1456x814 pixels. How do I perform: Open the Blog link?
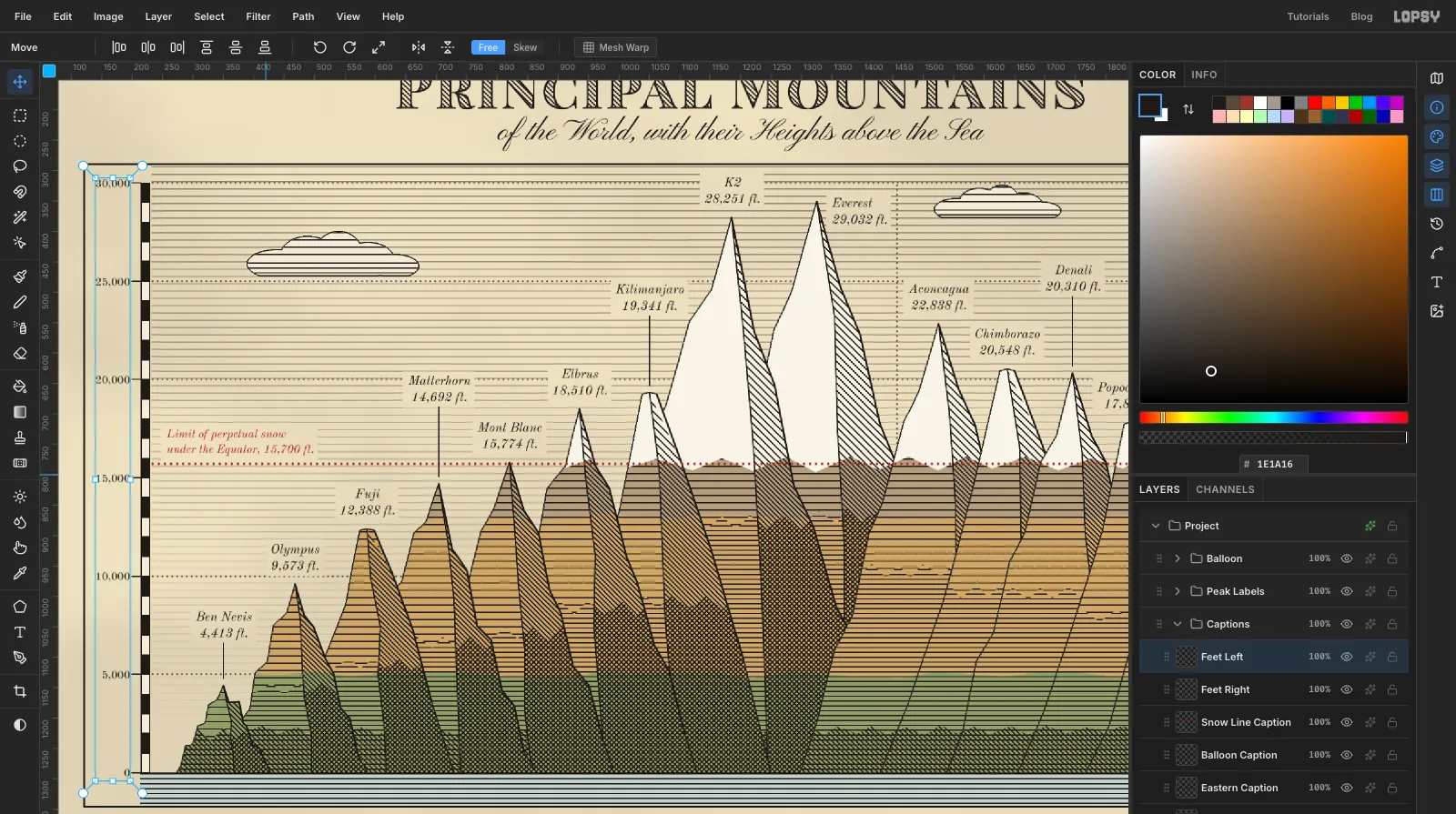coord(1361,16)
